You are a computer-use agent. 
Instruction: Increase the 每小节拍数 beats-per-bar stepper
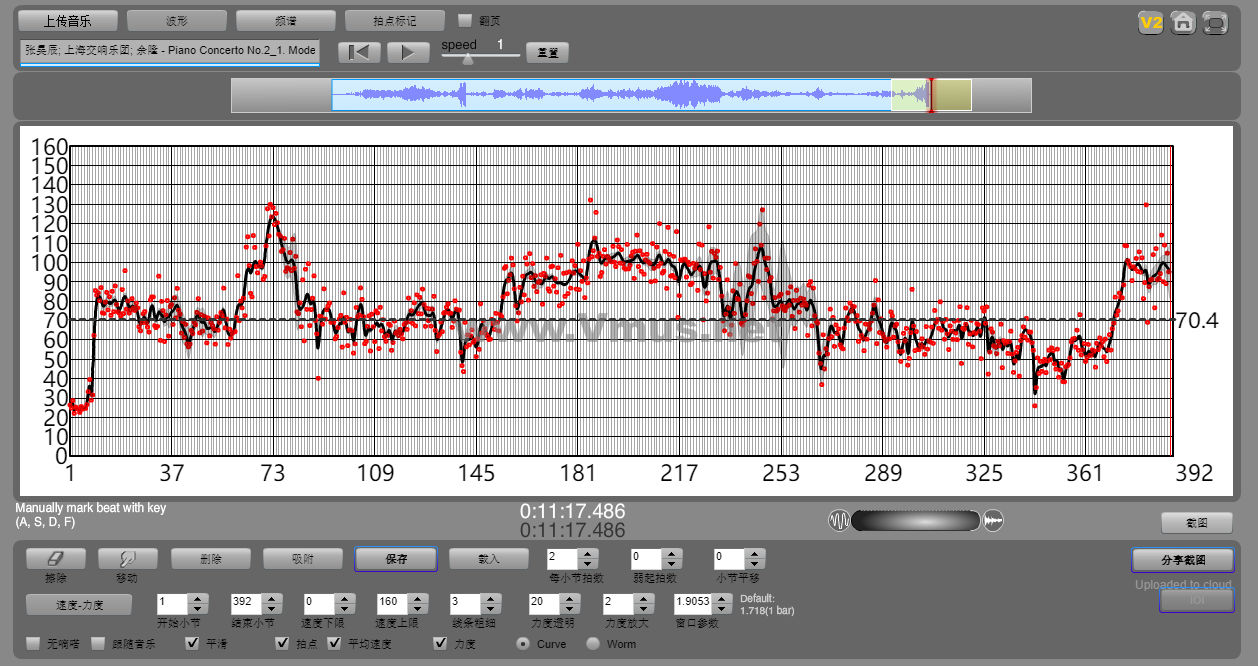pos(588,553)
